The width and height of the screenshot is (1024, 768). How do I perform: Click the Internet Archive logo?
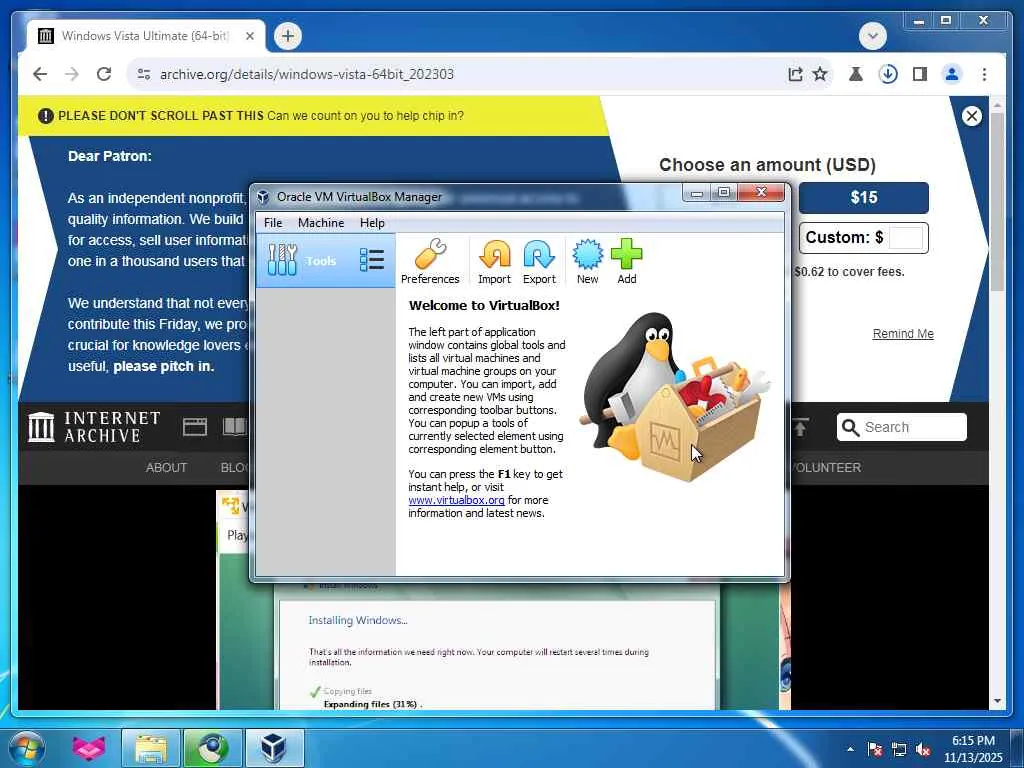[94, 426]
